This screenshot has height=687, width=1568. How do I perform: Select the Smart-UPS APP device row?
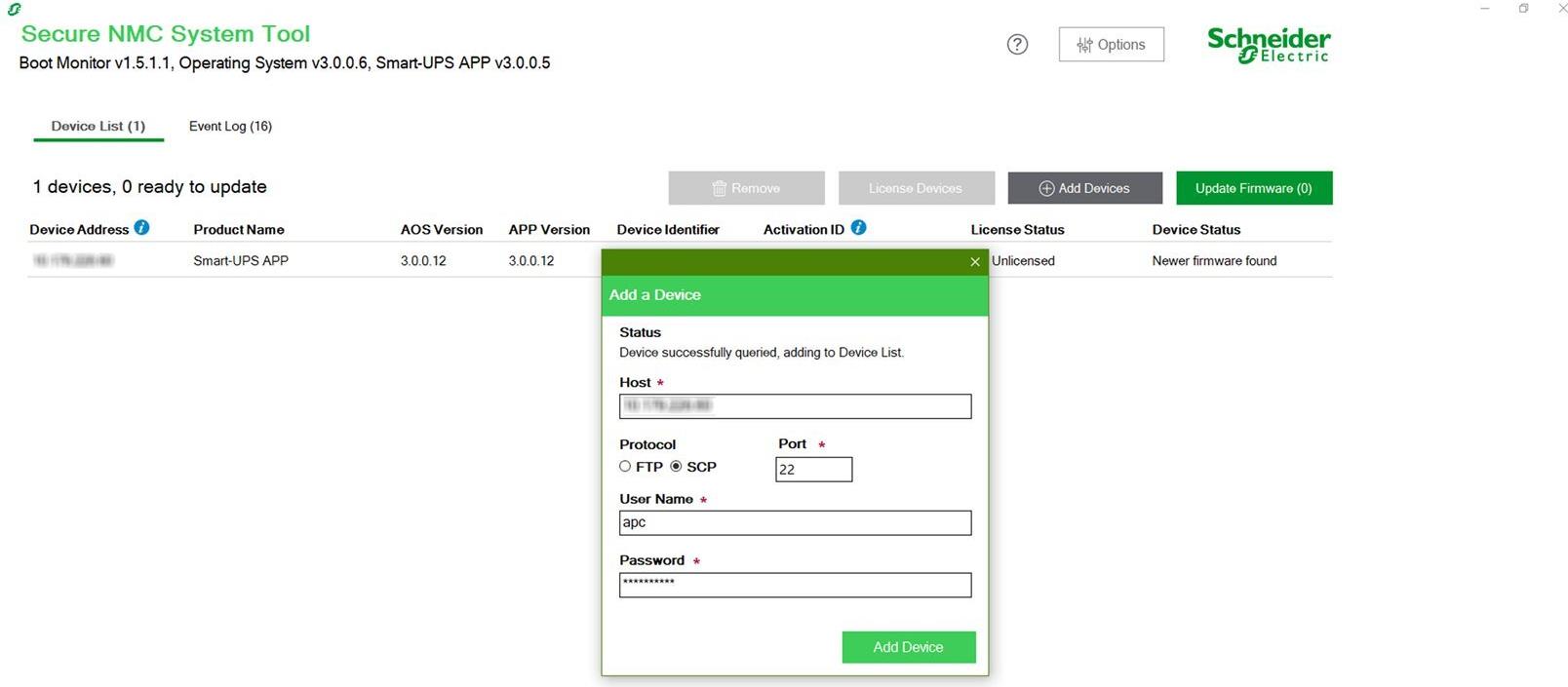(240, 261)
